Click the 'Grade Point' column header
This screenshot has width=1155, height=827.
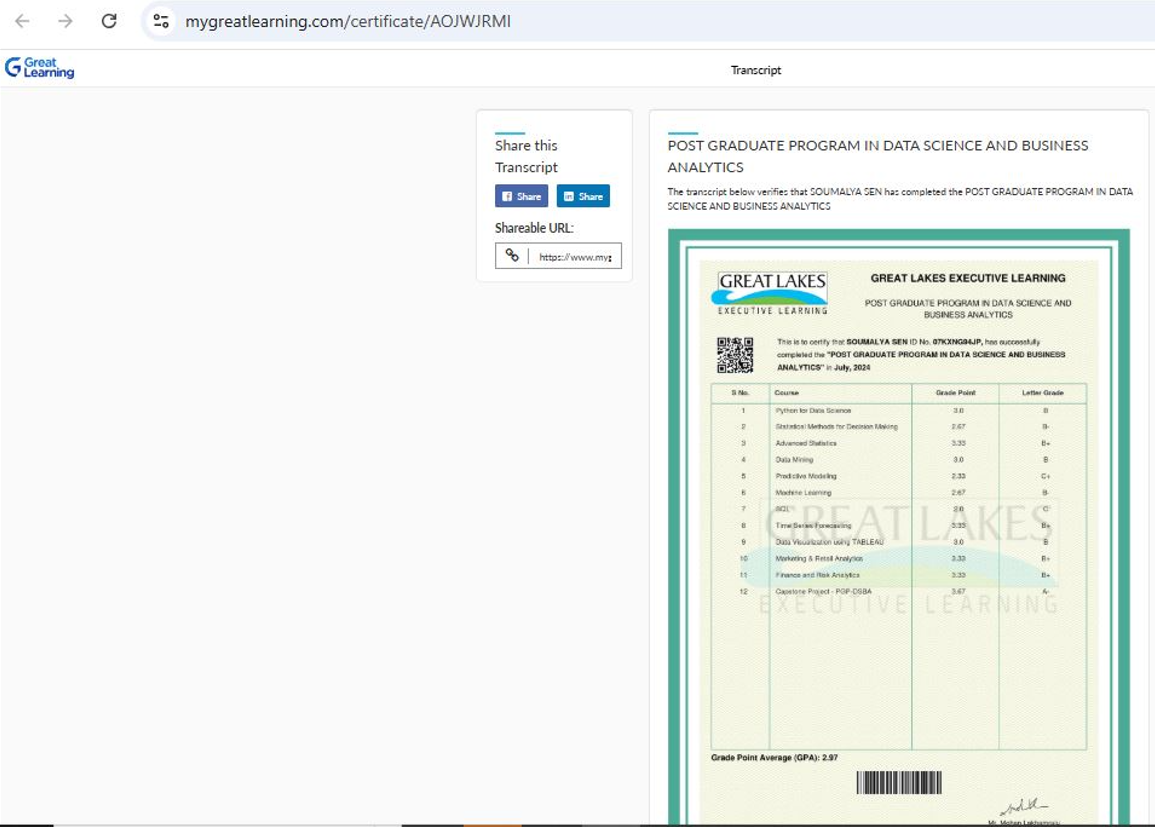pos(955,393)
